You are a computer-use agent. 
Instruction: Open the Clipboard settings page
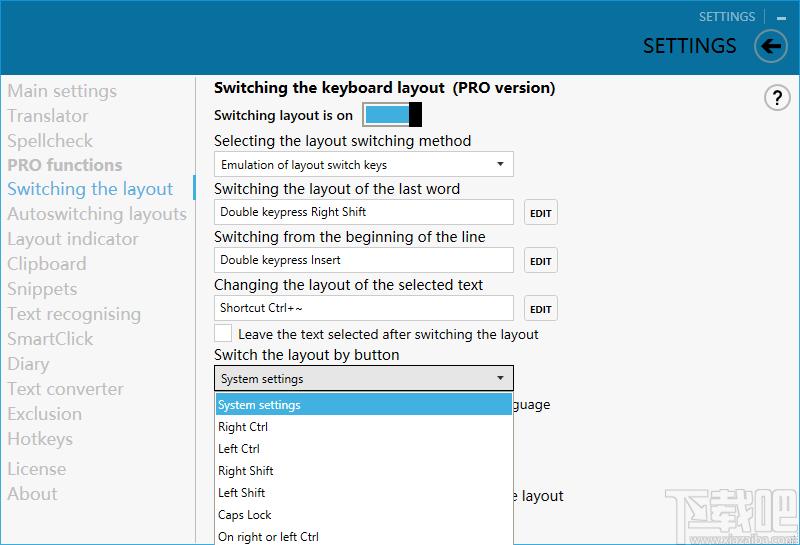47,264
